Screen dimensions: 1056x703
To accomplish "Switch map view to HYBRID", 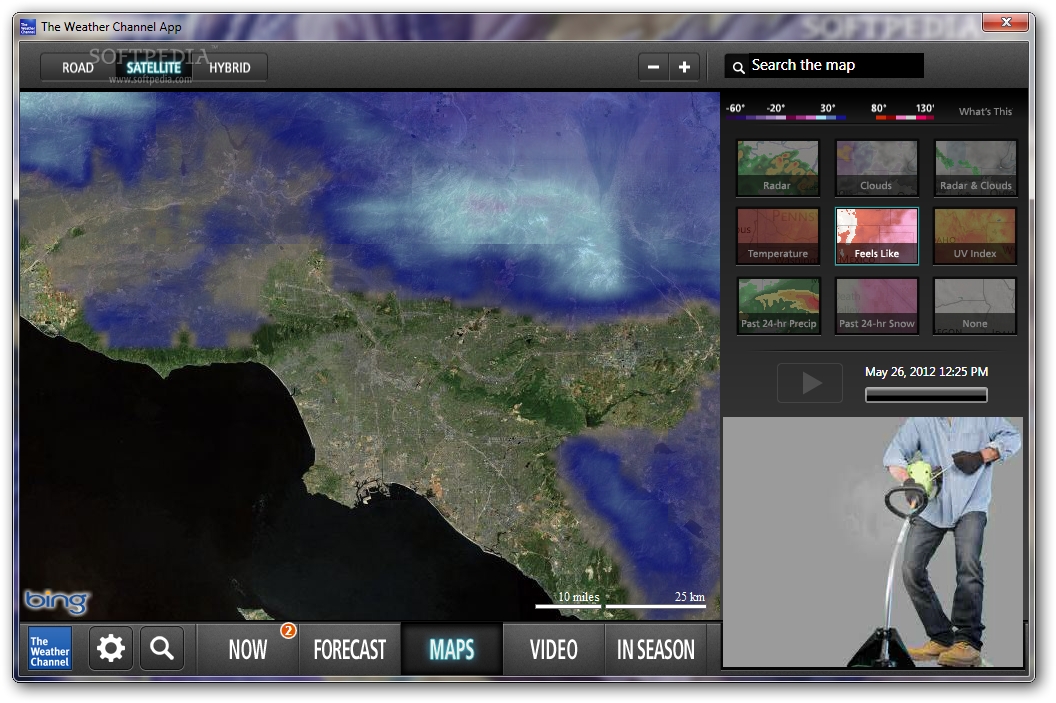I will 230,67.
